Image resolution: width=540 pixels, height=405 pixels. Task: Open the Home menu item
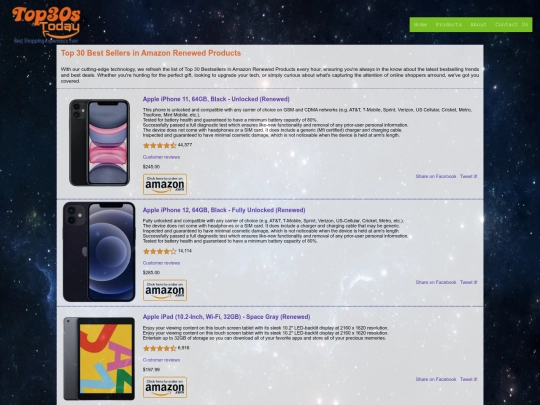pos(420,24)
